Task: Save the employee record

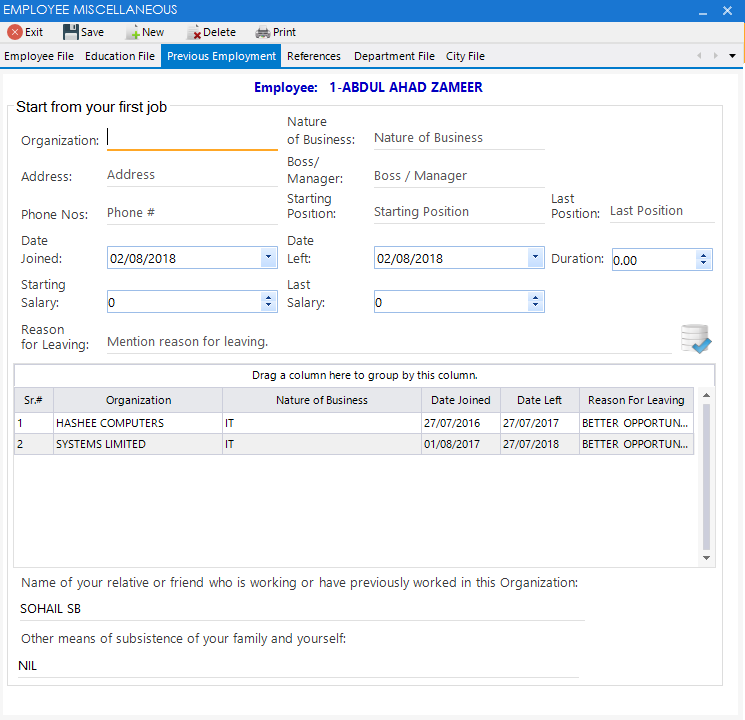Action: (83, 32)
